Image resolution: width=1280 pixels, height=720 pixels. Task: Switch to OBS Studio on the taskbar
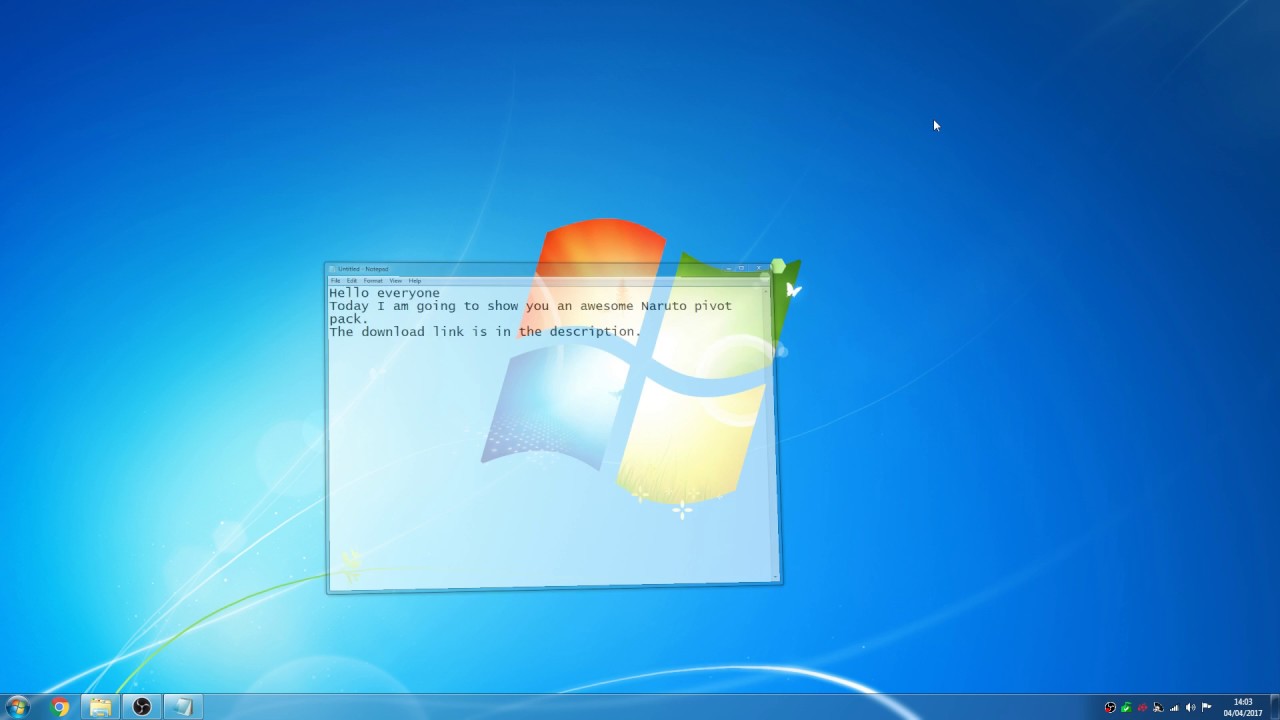142,707
